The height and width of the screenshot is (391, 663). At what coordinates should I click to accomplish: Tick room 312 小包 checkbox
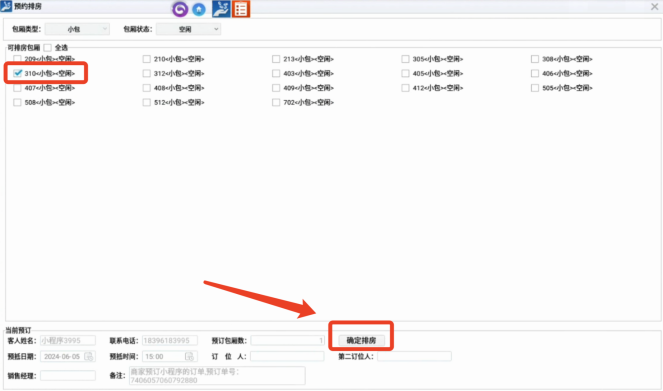147,73
